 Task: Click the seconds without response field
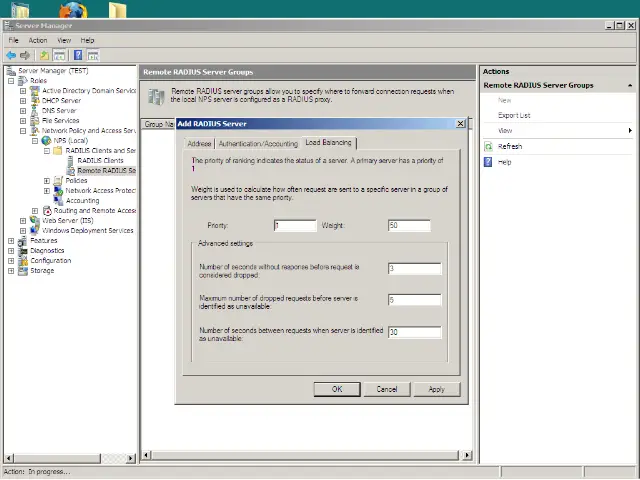click(x=415, y=269)
